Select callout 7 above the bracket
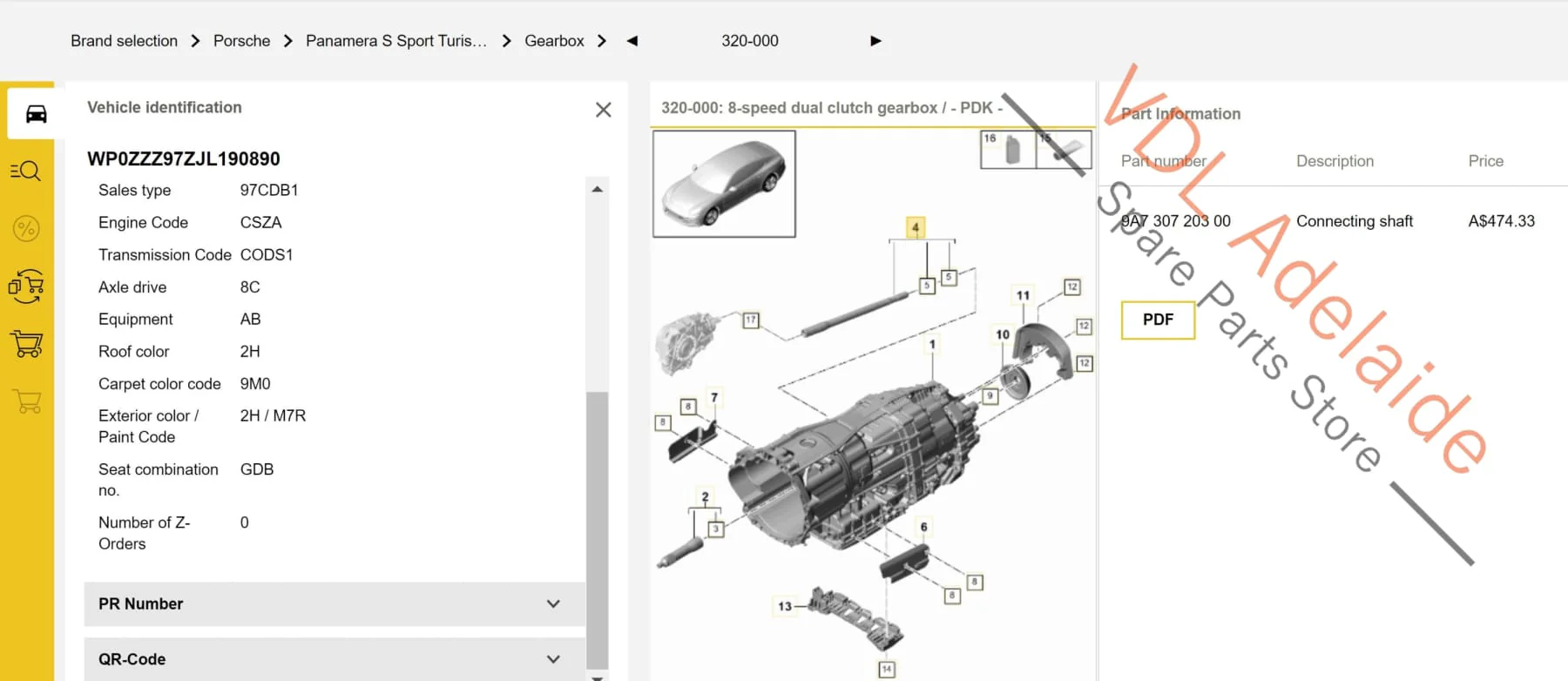Image resolution: width=1568 pixels, height=681 pixels. pos(714,397)
